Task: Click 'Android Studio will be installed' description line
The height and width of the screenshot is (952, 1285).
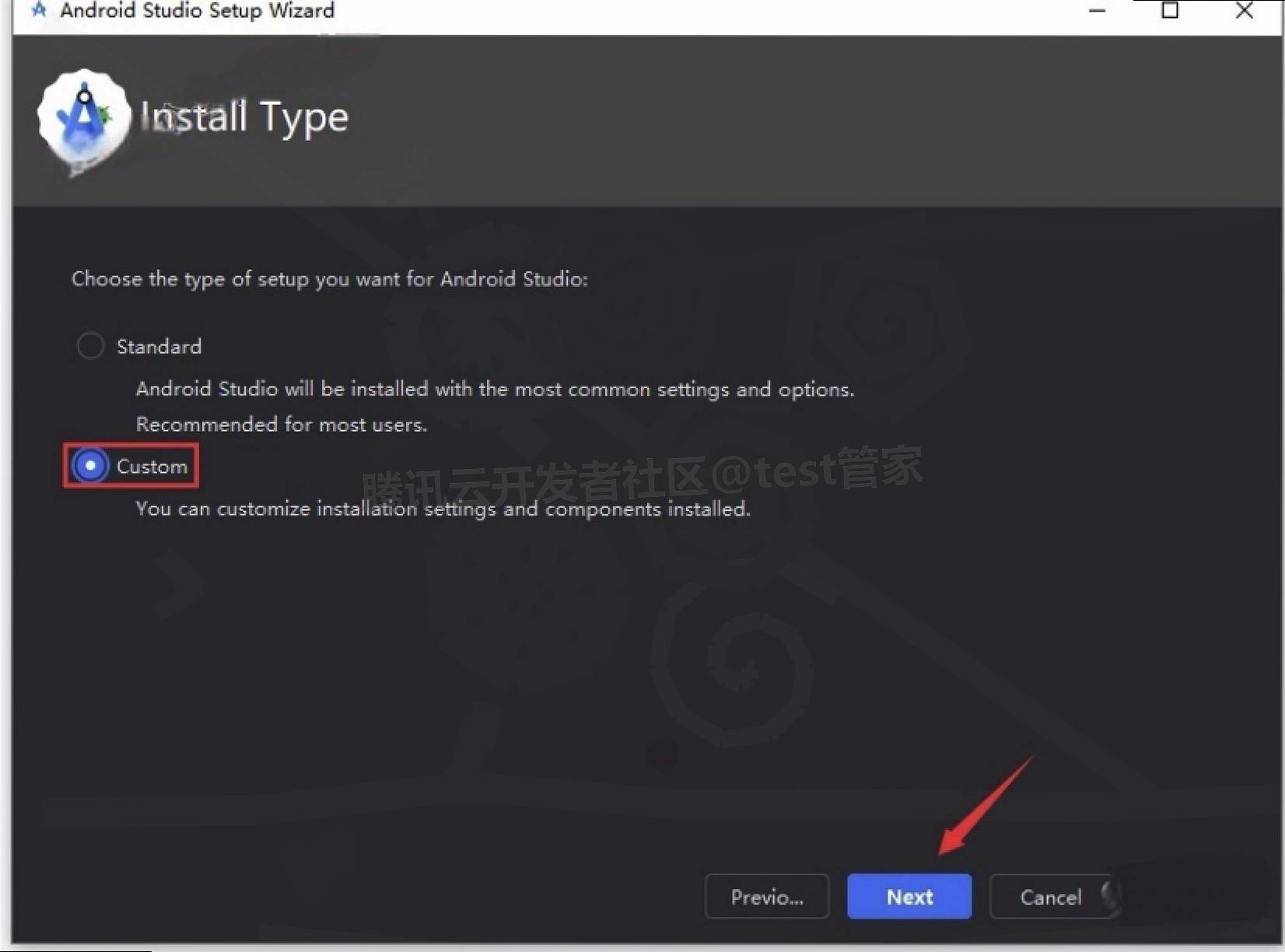Action: 495,389
